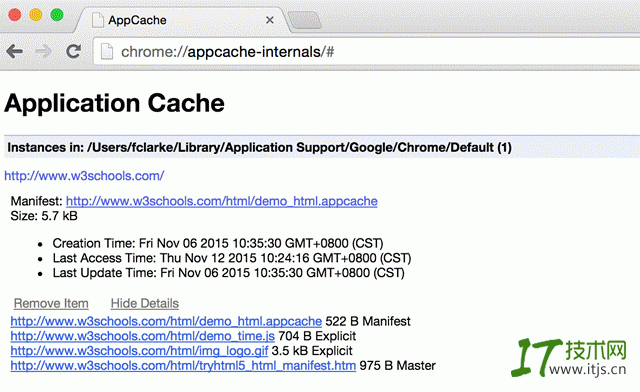The width and height of the screenshot is (640, 392).
Task: Open the tryhtml5_html_manifest.htm Master entry
Action: coord(183,365)
